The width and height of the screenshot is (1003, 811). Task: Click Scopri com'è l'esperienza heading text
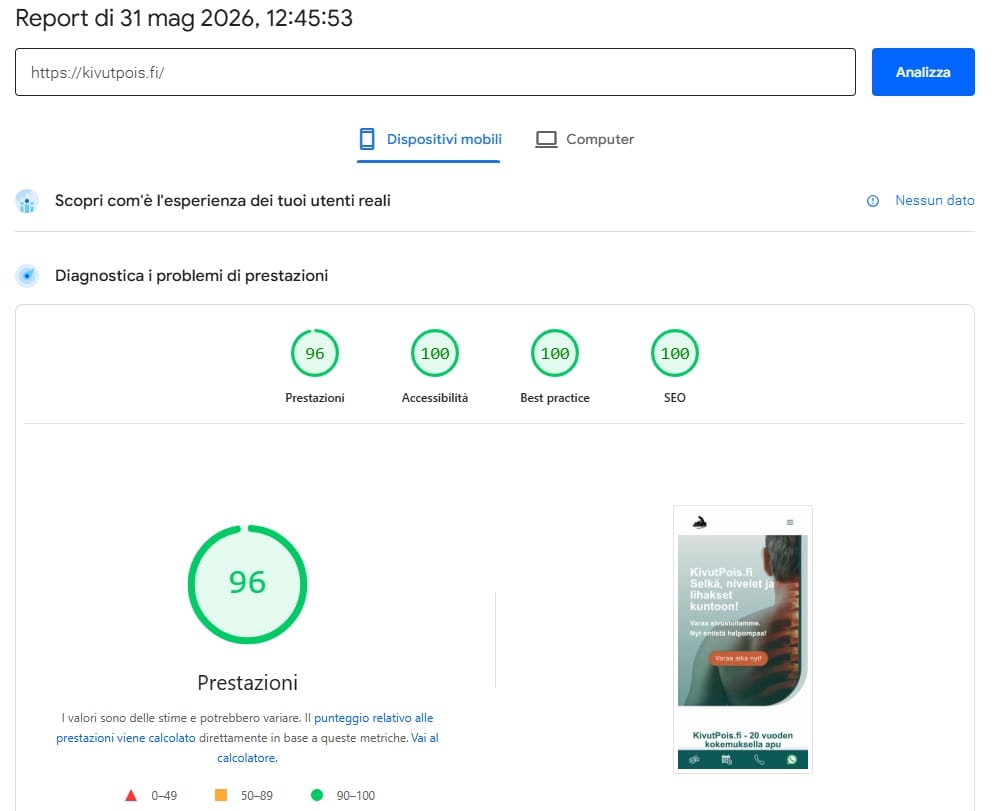coord(223,201)
